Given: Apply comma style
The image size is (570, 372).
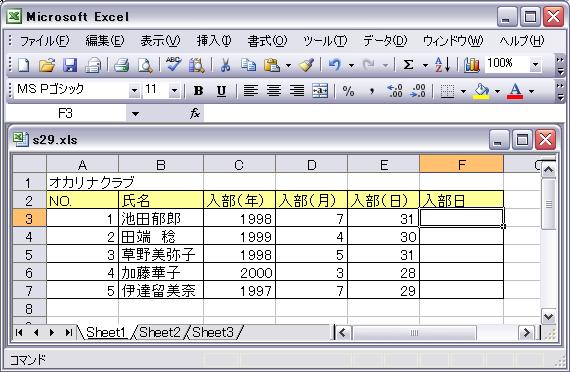Looking at the screenshot, I should (372, 91).
